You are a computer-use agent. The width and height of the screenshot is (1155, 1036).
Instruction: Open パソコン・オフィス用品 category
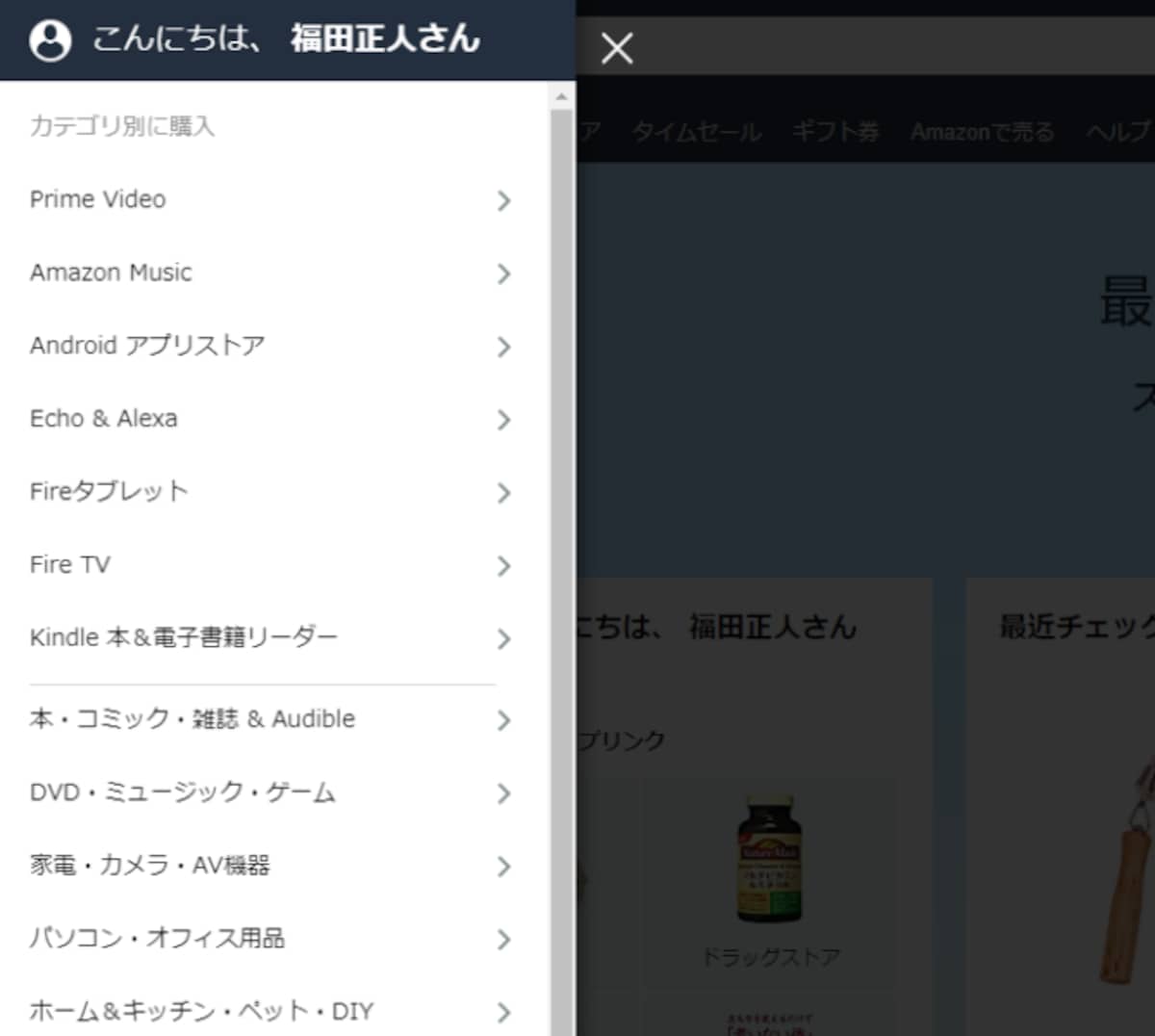274,939
